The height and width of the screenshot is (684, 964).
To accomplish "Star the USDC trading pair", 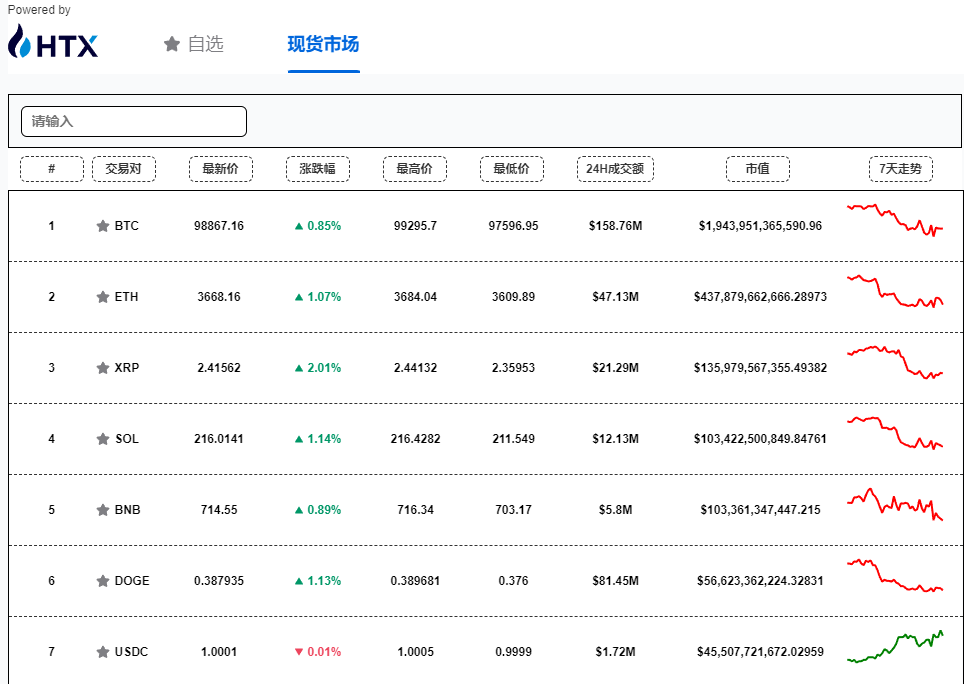I will [x=102, y=652].
